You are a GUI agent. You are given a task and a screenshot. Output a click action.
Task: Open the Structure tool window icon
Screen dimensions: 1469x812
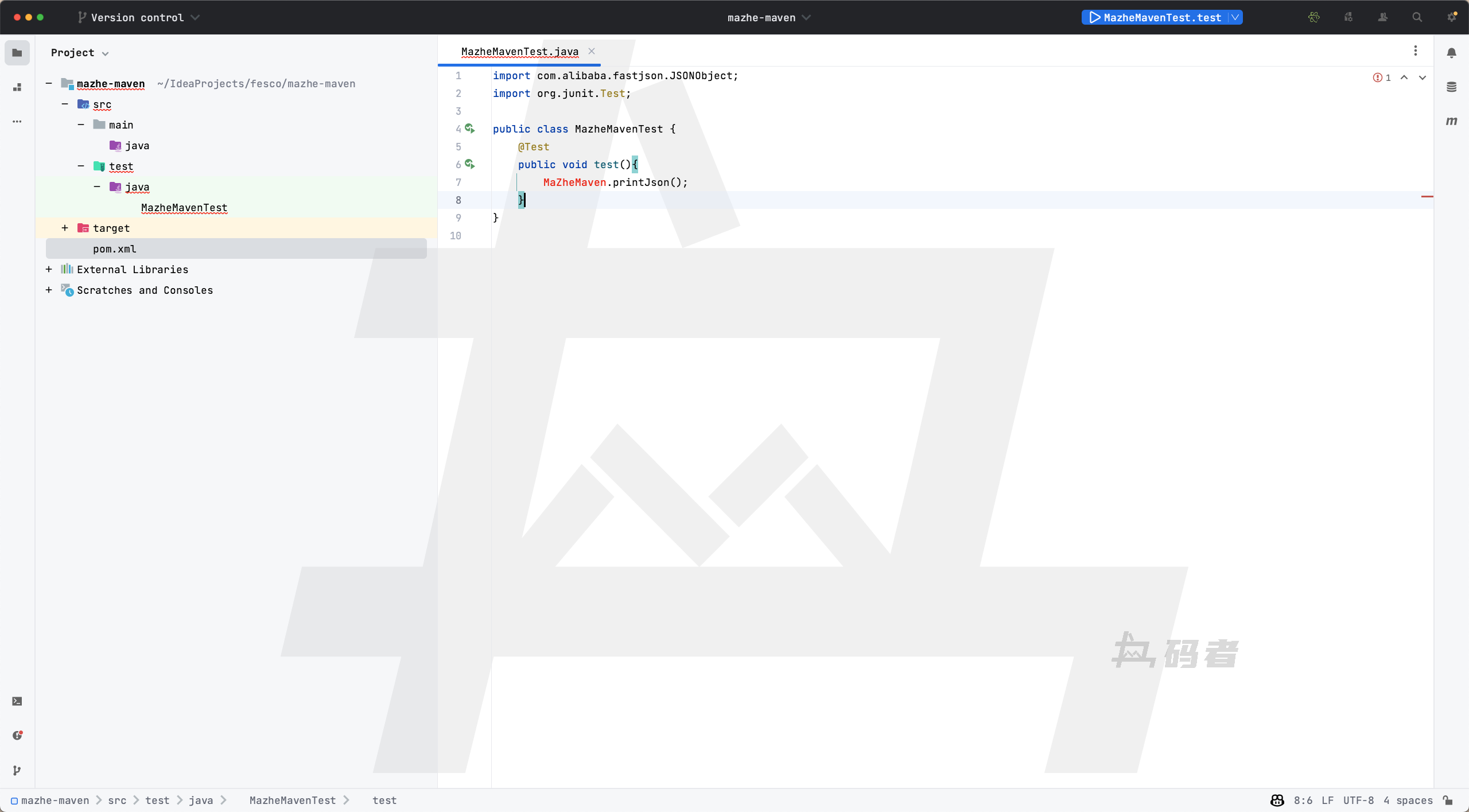tap(17, 87)
